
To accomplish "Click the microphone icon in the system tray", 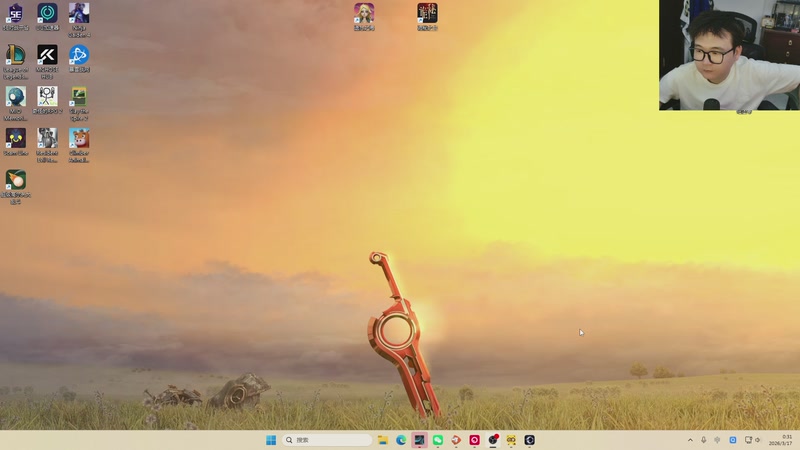I will pos(704,440).
